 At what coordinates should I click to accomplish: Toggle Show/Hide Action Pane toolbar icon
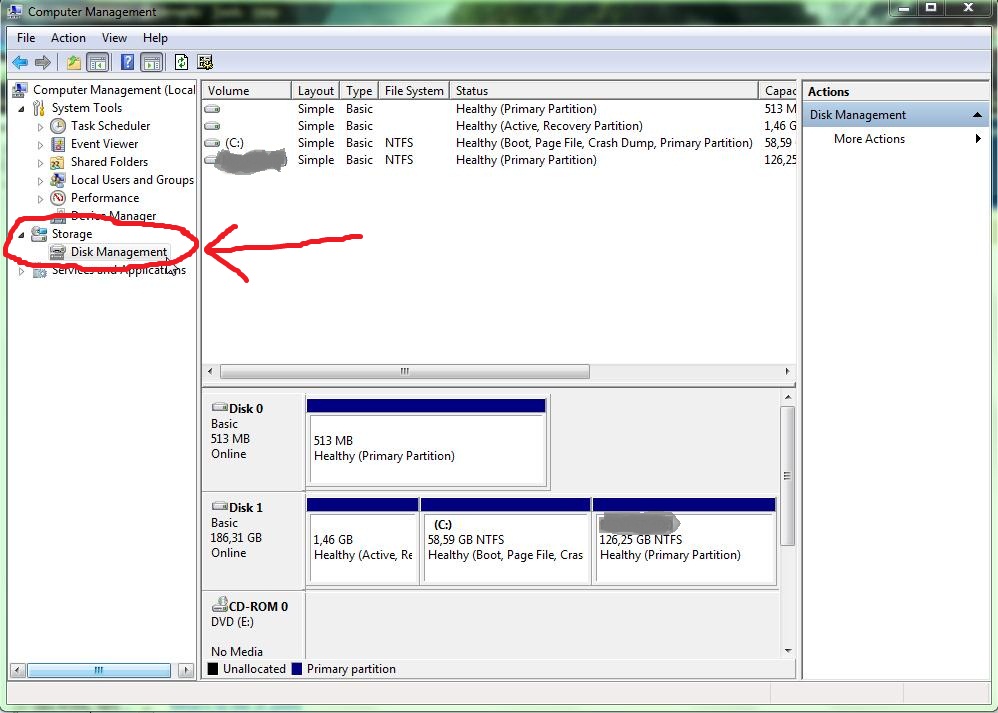151,62
